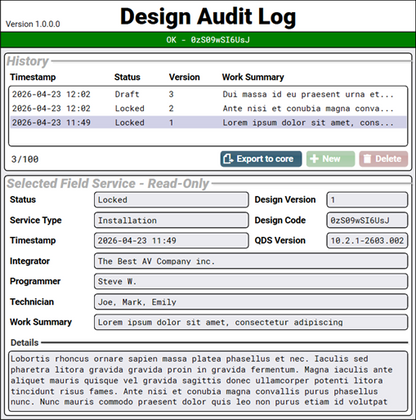Select the history row timestamped 11:49

[x=208, y=123]
